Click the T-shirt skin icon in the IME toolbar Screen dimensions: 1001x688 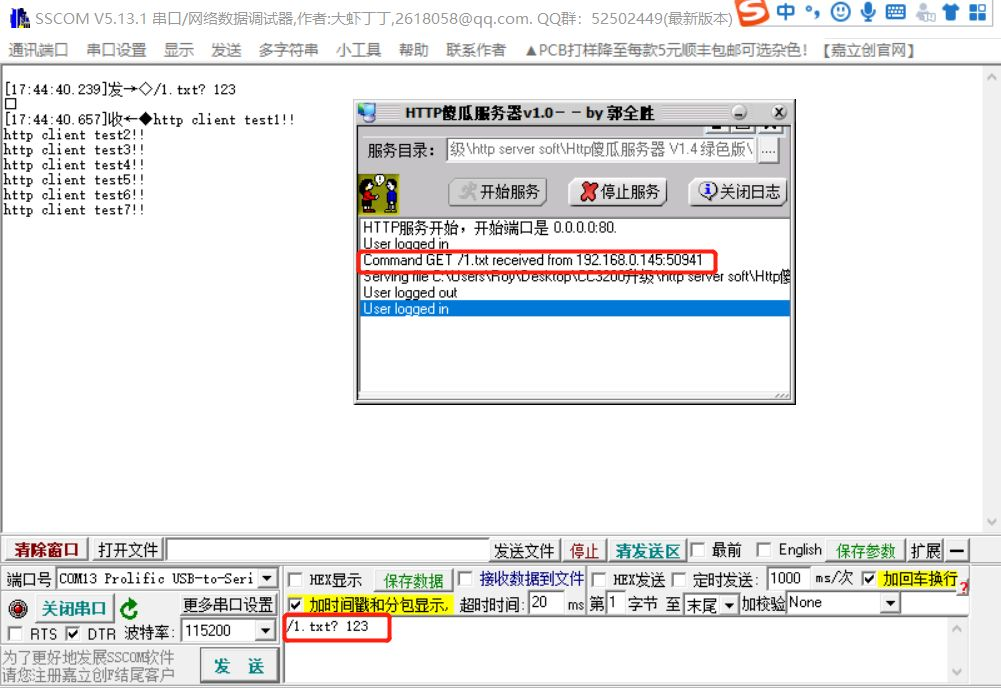(x=952, y=13)
